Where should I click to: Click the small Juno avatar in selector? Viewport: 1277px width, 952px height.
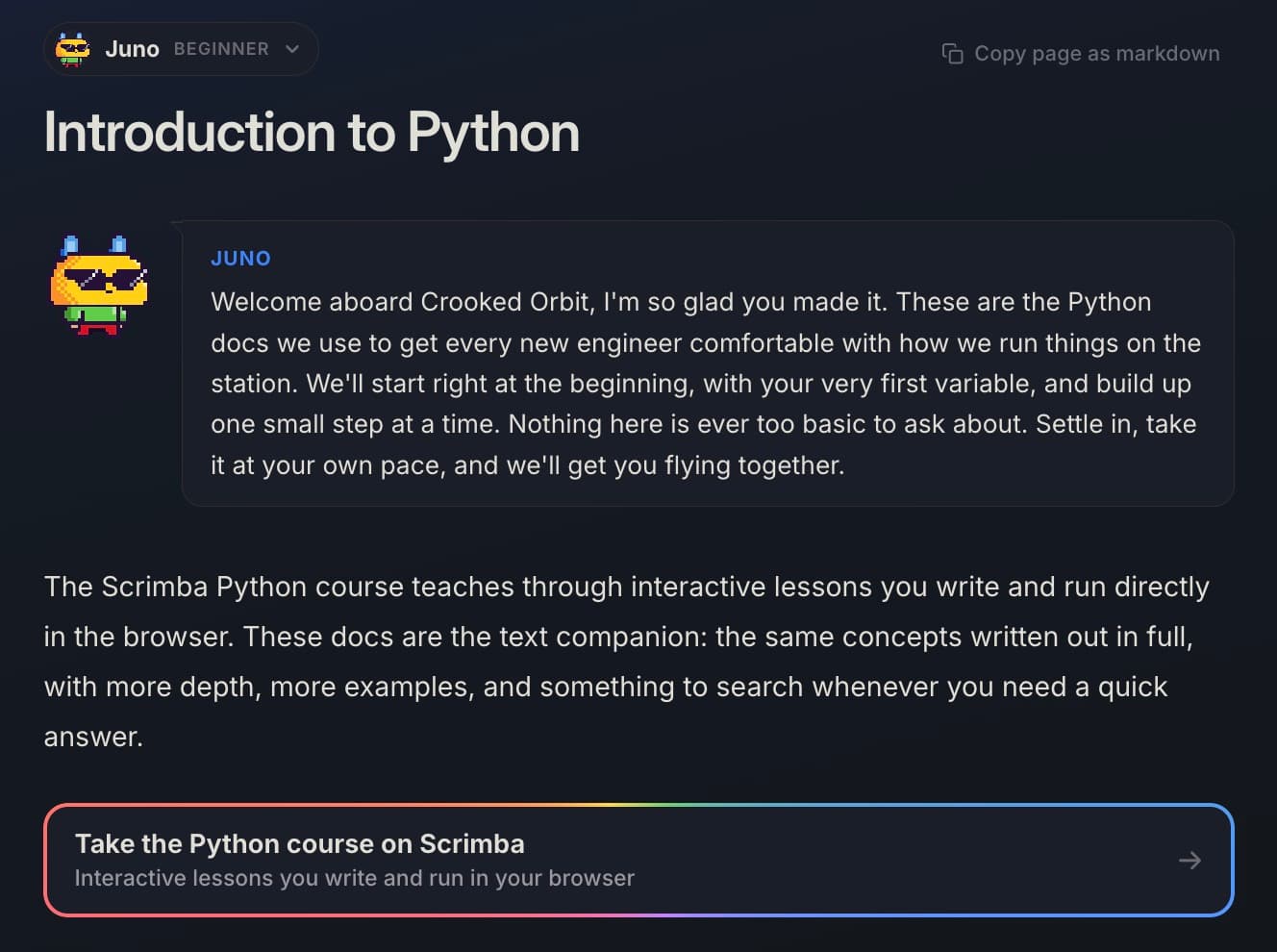coord(73,49)
